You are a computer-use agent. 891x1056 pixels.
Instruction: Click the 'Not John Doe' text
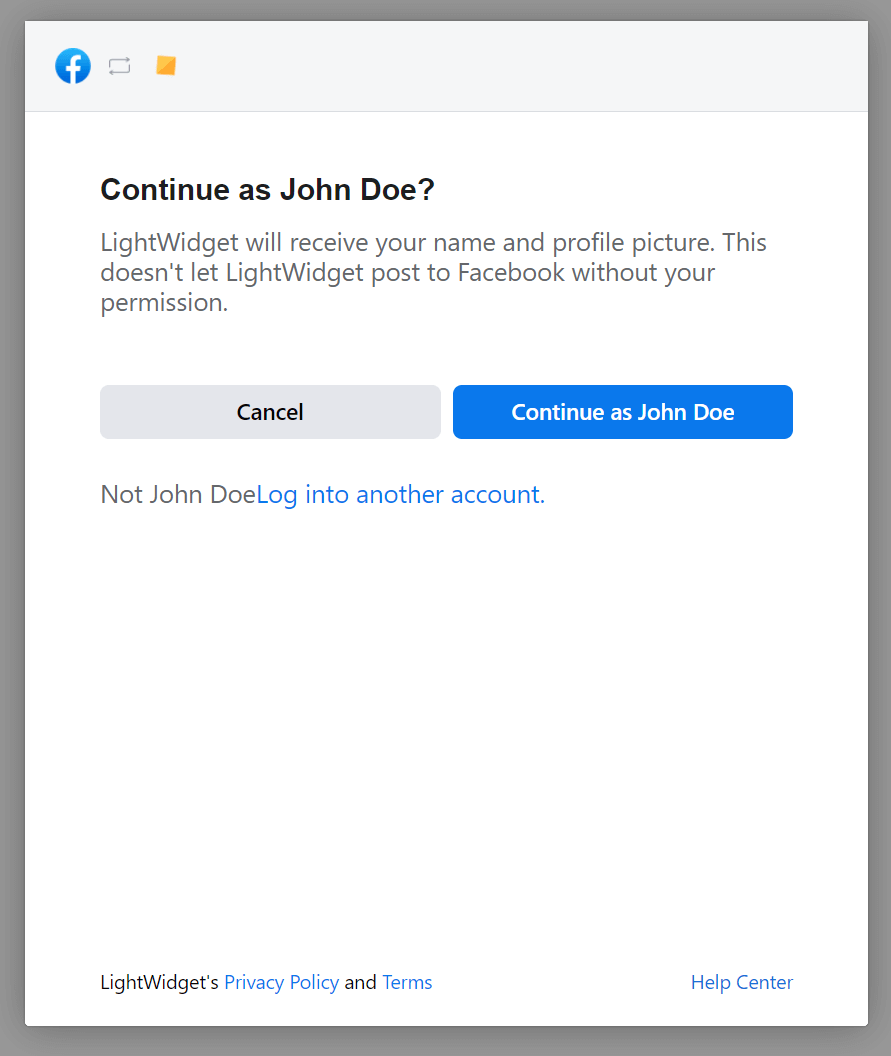(178, 495)
